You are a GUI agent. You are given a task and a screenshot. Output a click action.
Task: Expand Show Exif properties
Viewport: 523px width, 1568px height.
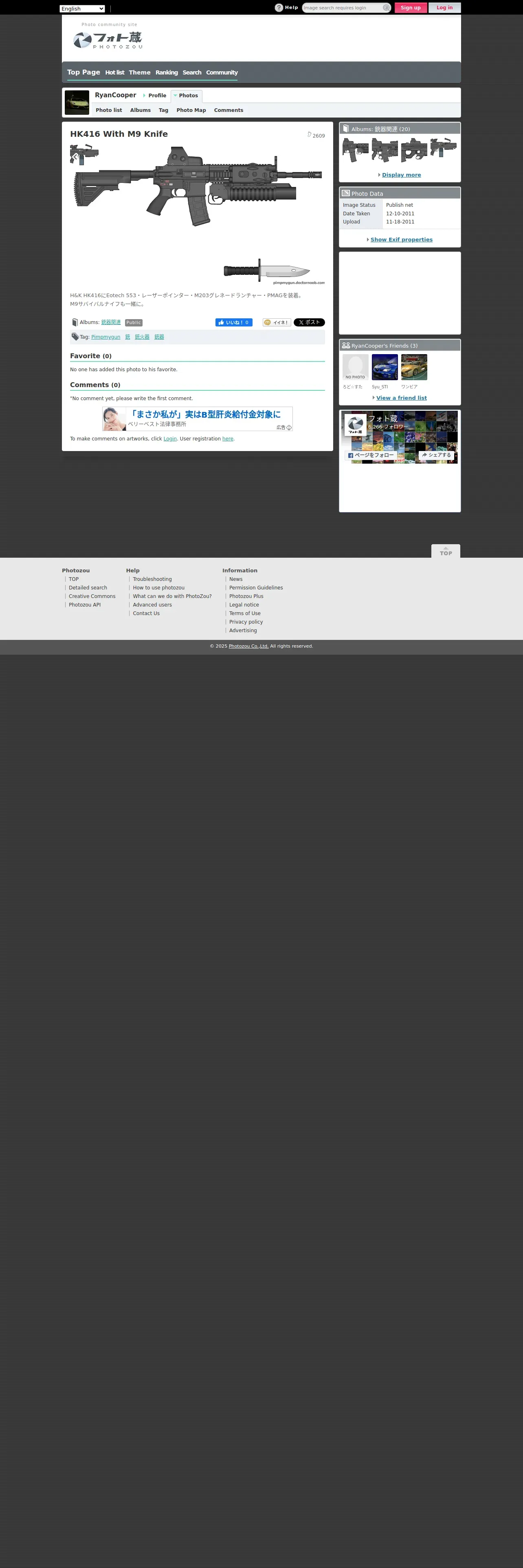click(x=401, y=240)
